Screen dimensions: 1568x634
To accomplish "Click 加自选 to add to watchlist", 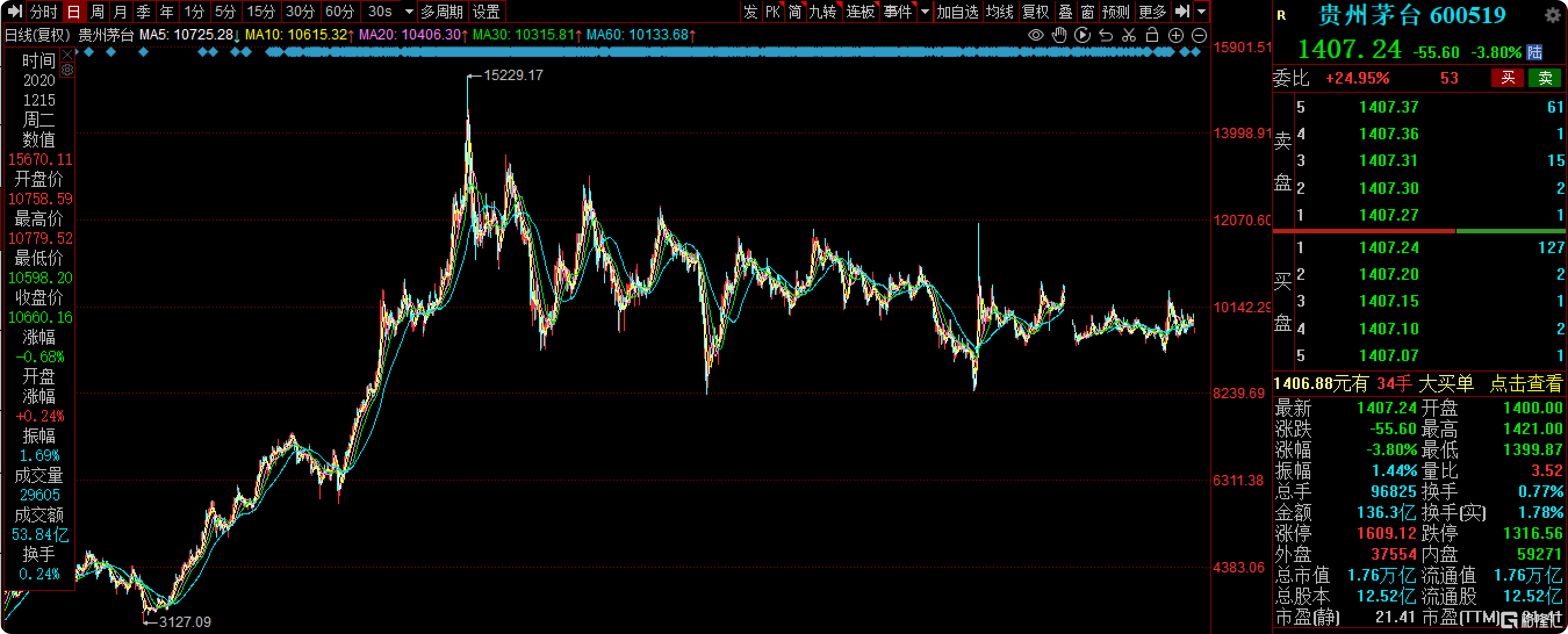I will (x=958, y=11).
